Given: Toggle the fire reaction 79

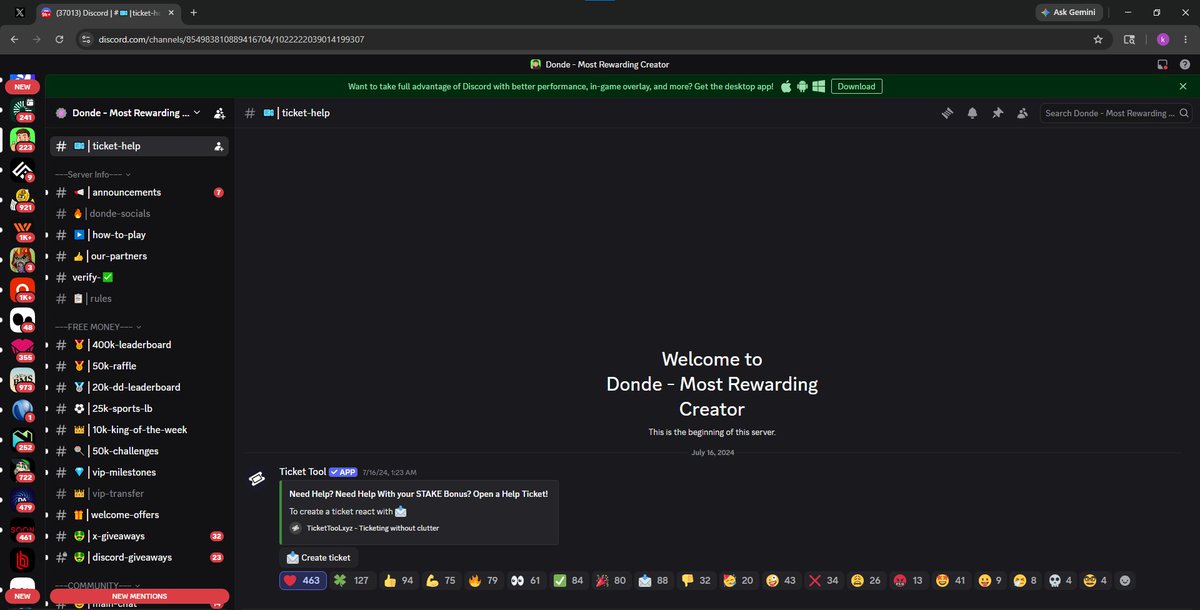Looking at the screenshot, I should click(x=484, y=580).
